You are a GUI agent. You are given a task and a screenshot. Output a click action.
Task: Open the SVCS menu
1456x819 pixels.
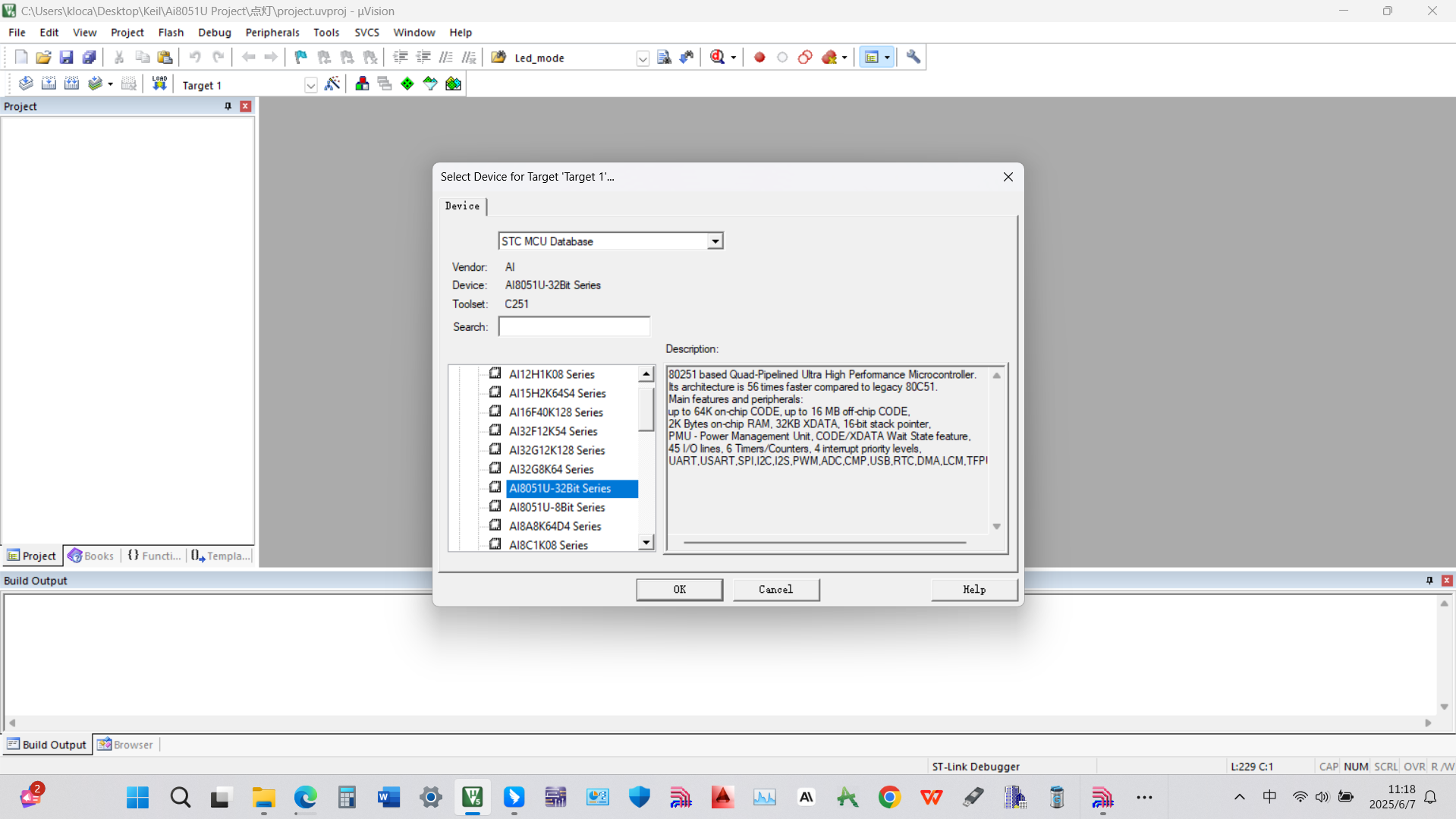(366, 33)
